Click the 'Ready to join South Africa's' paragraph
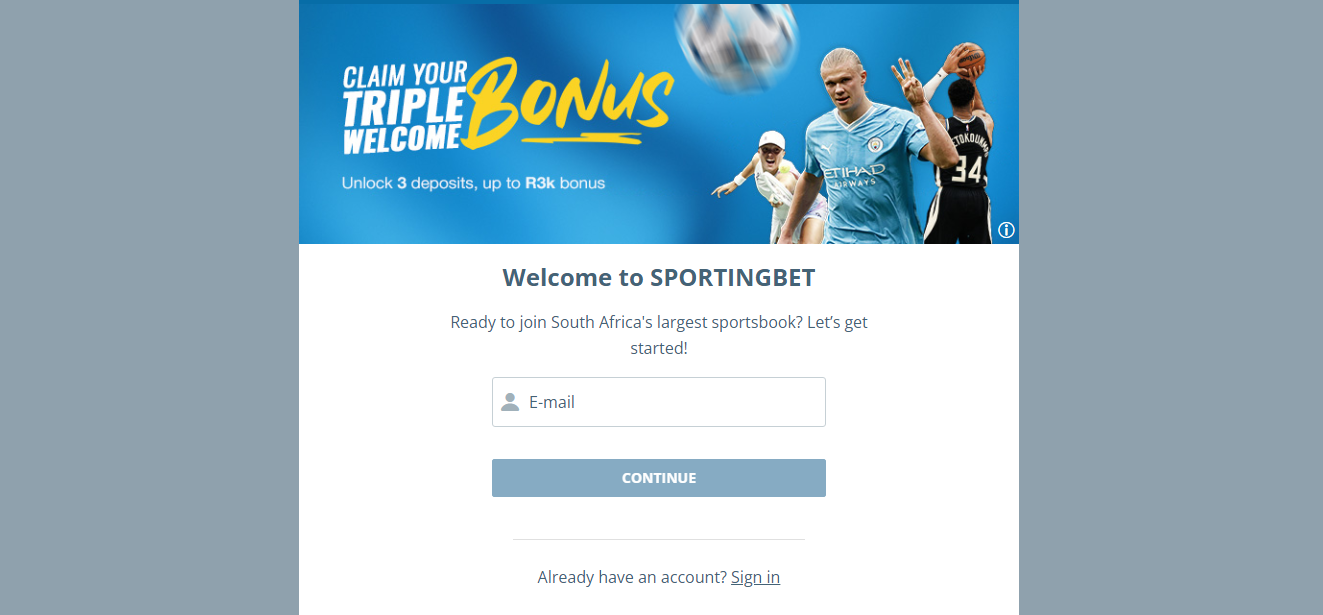1323x615 pixels. tap(659, 335)
